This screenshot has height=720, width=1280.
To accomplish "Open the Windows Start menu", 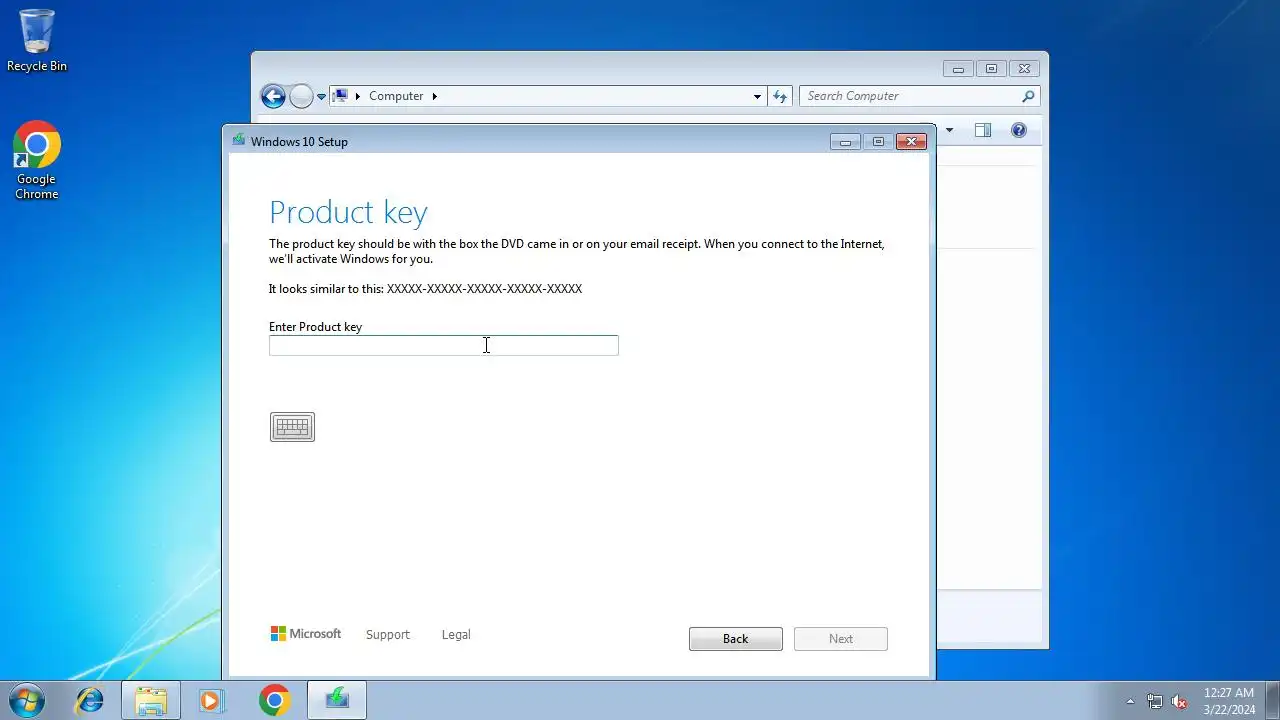I will coord(26,699).
